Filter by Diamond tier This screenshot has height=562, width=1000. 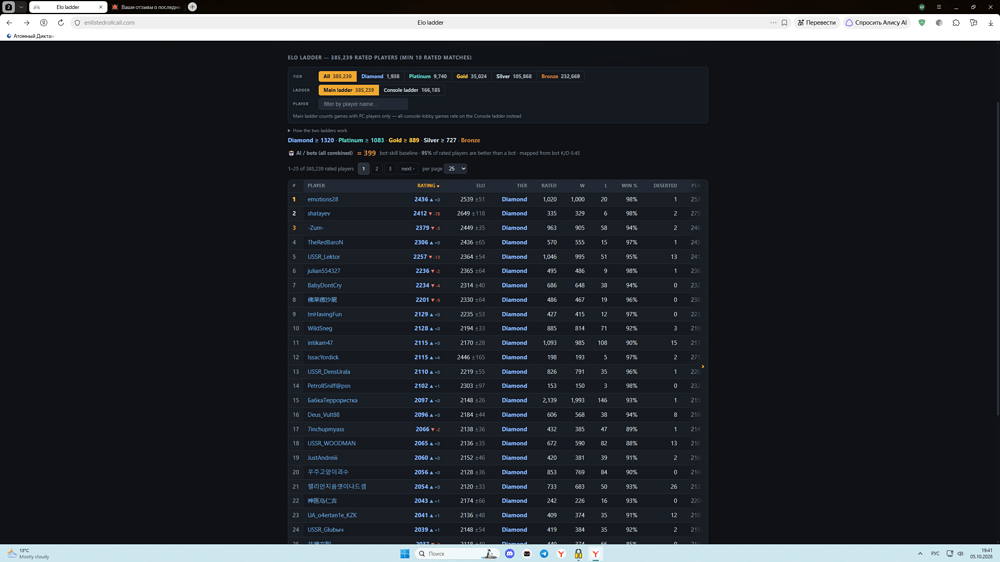pyautogui.click(x=380, y=76)
